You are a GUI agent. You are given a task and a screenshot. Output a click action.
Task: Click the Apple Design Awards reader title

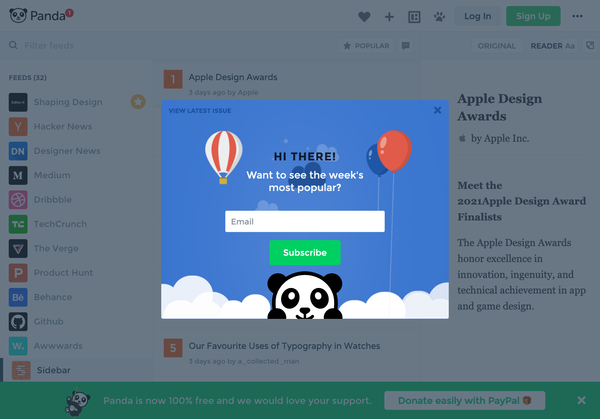click(x=499, y=108)
